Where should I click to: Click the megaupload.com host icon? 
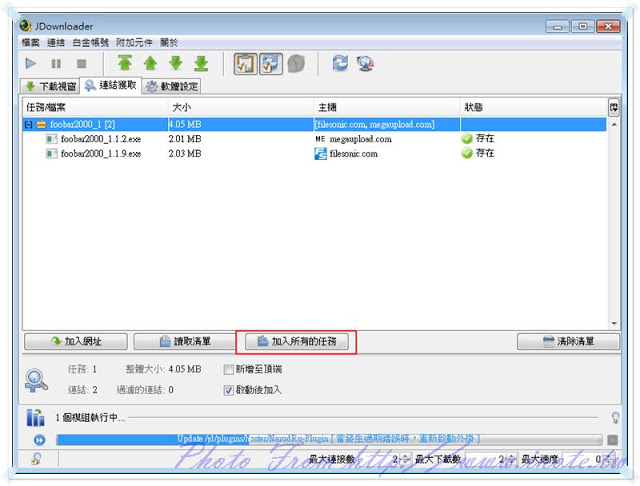pos(320,139)
